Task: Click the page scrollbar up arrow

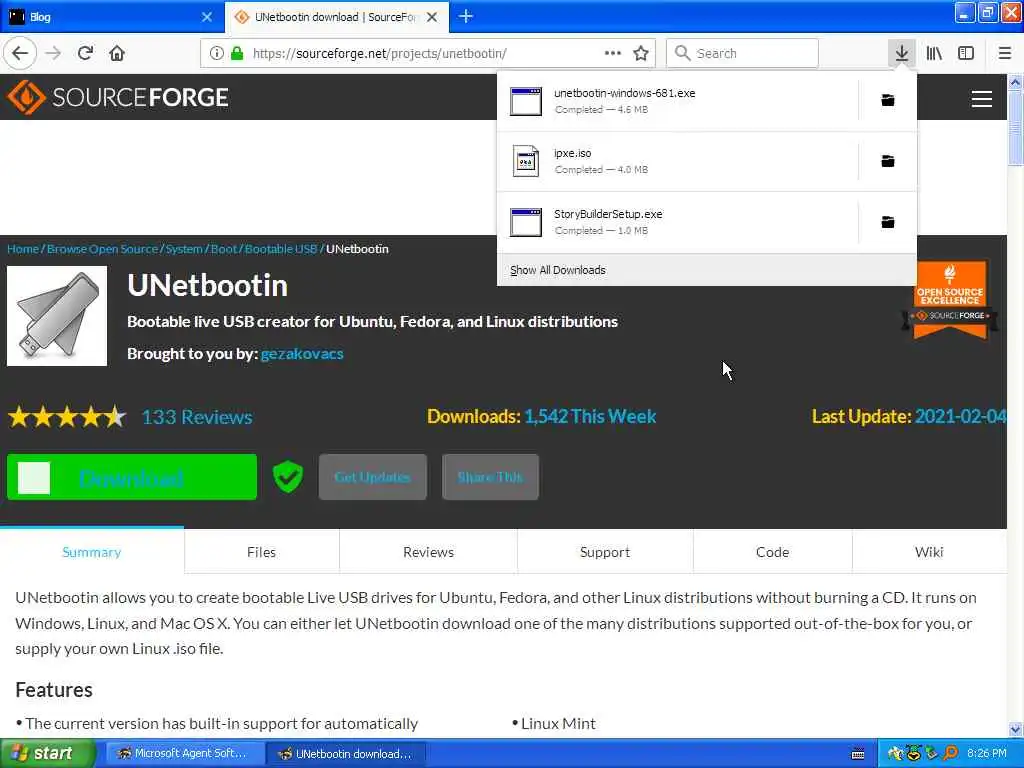Action: (1015, 82)
